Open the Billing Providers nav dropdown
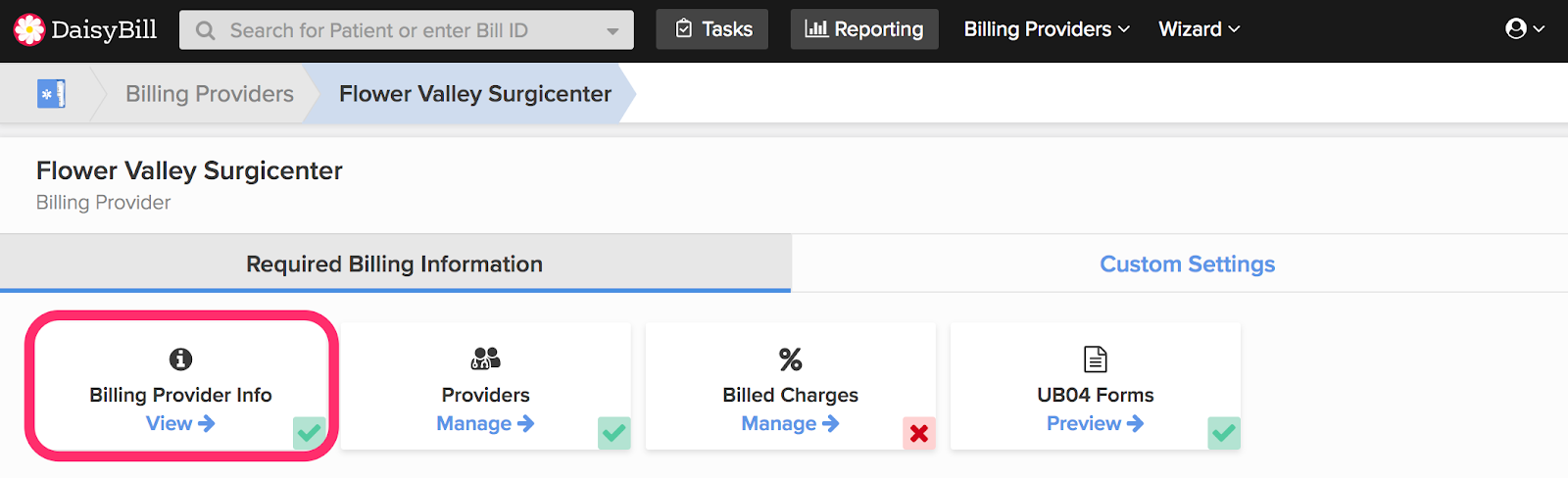1568x478 pixels. pyautogui.click(x=1047, y=29)
